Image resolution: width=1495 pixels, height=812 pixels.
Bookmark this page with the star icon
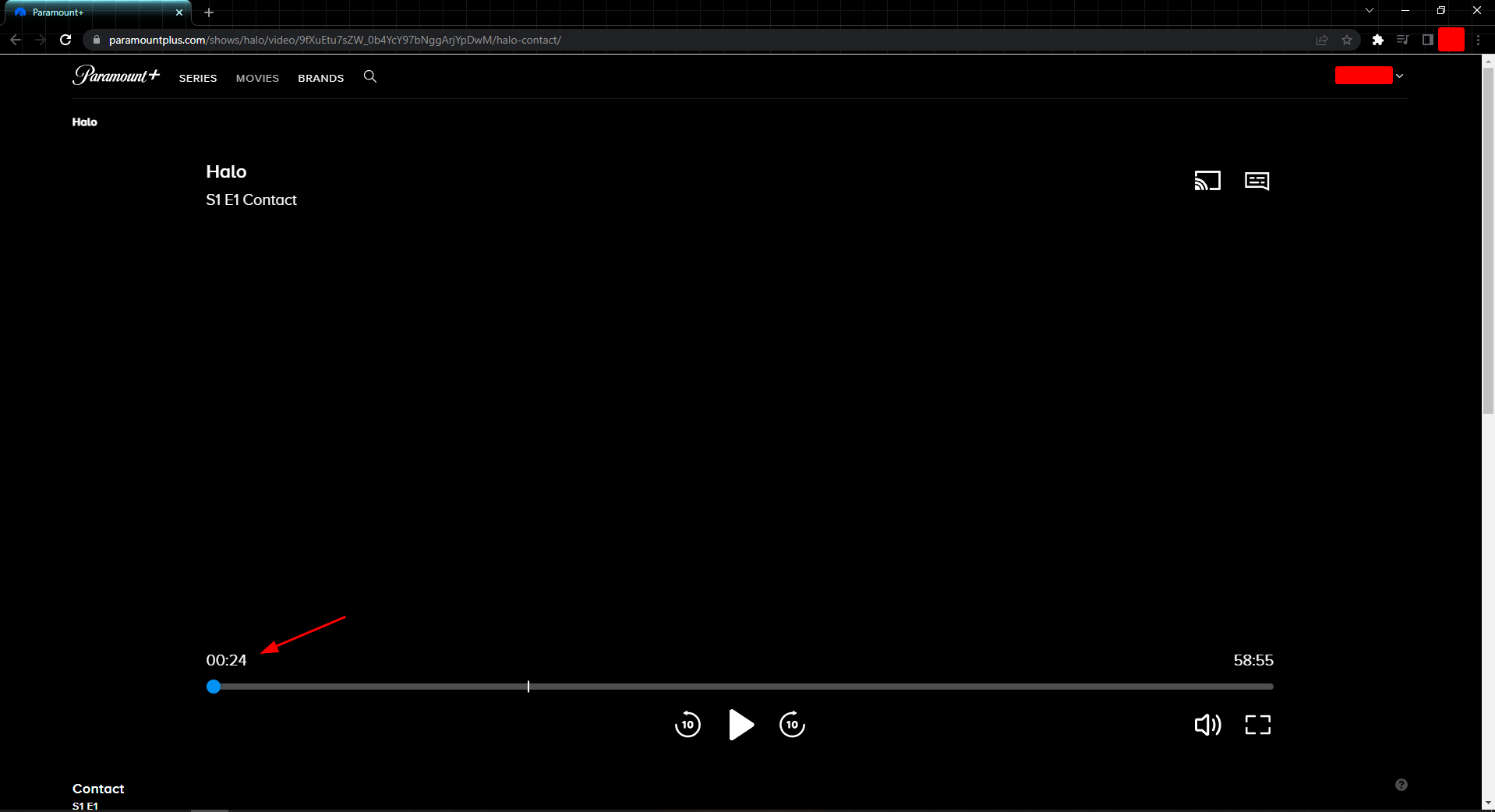point(1347,40)
